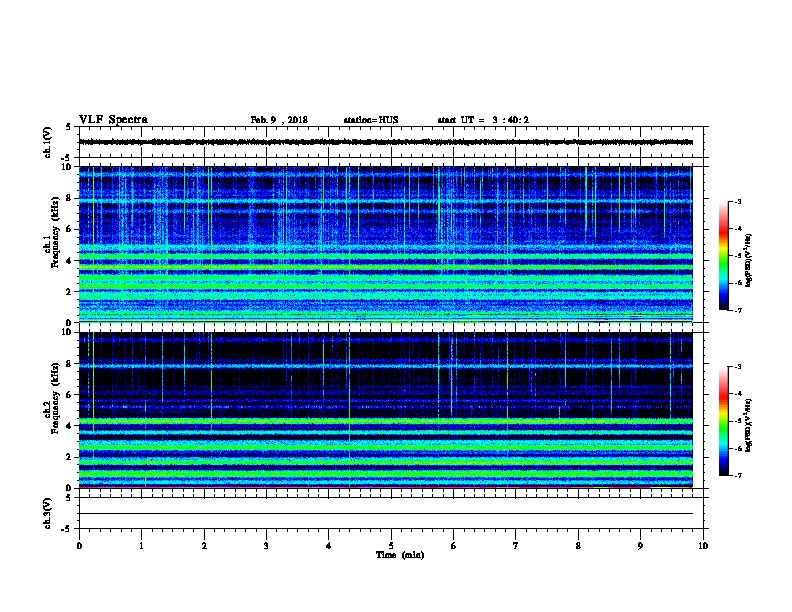Click ch.1 frequency axis tick "4"

point(69,261)
